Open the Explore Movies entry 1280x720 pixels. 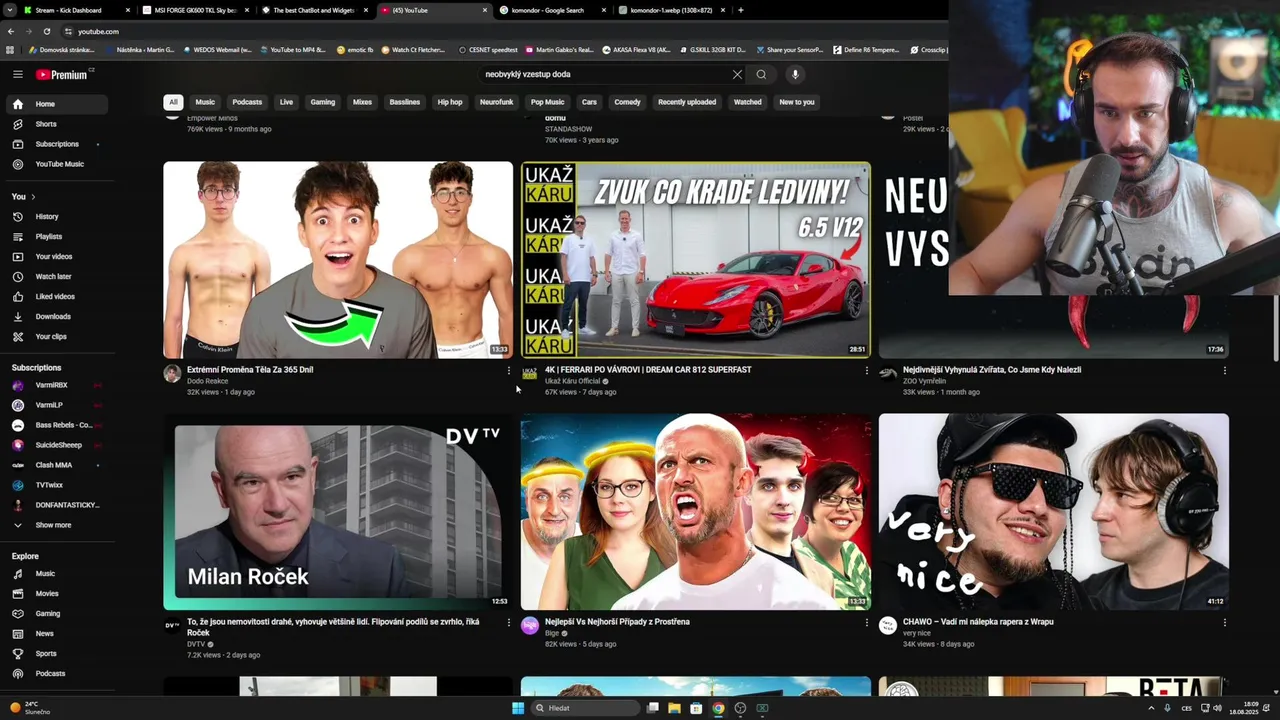(56, 594)
